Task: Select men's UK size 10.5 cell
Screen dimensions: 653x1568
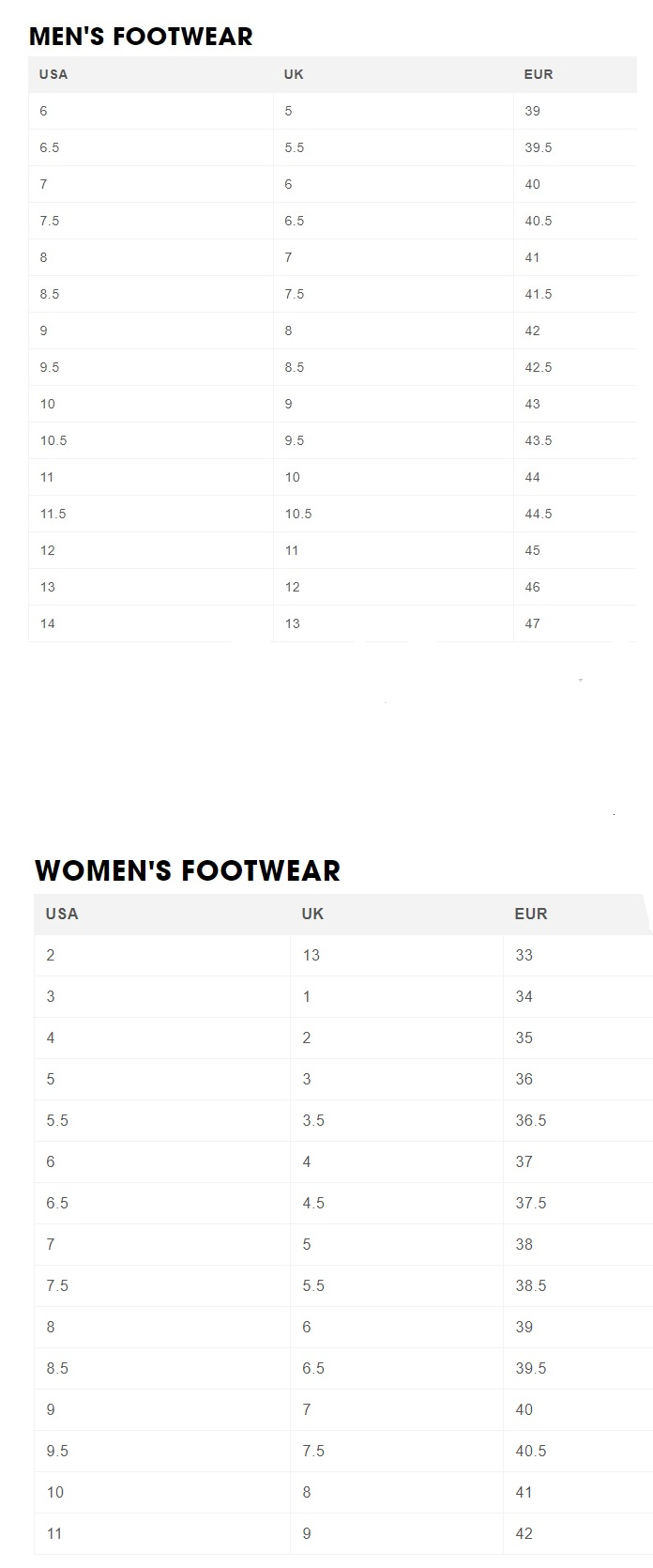Action: pos(298,514)
